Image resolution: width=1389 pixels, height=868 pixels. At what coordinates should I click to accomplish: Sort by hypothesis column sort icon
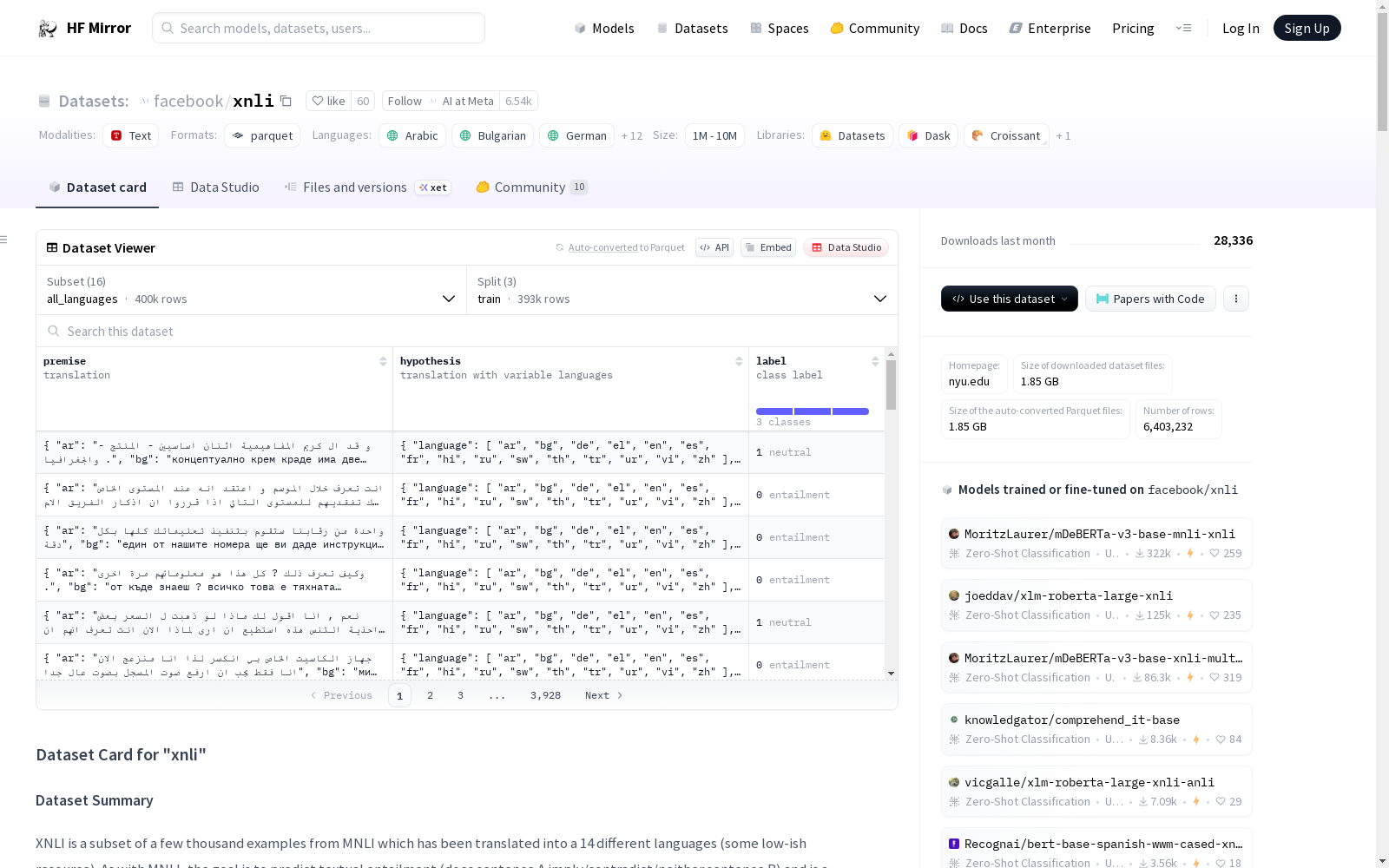pos(739,361)
